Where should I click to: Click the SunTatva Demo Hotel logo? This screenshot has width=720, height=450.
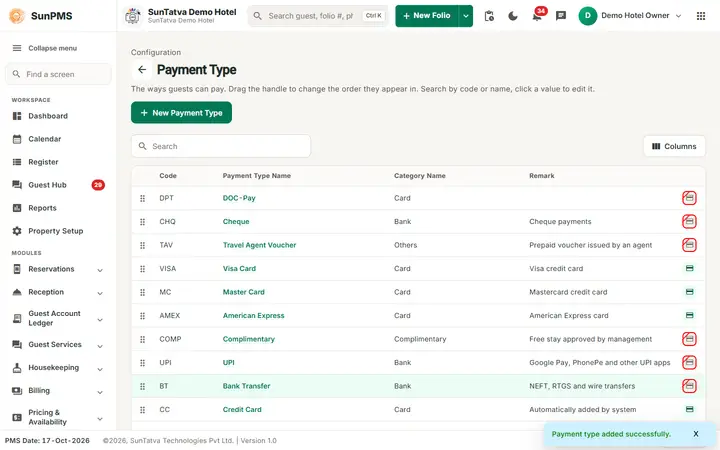tap(133, 16)
